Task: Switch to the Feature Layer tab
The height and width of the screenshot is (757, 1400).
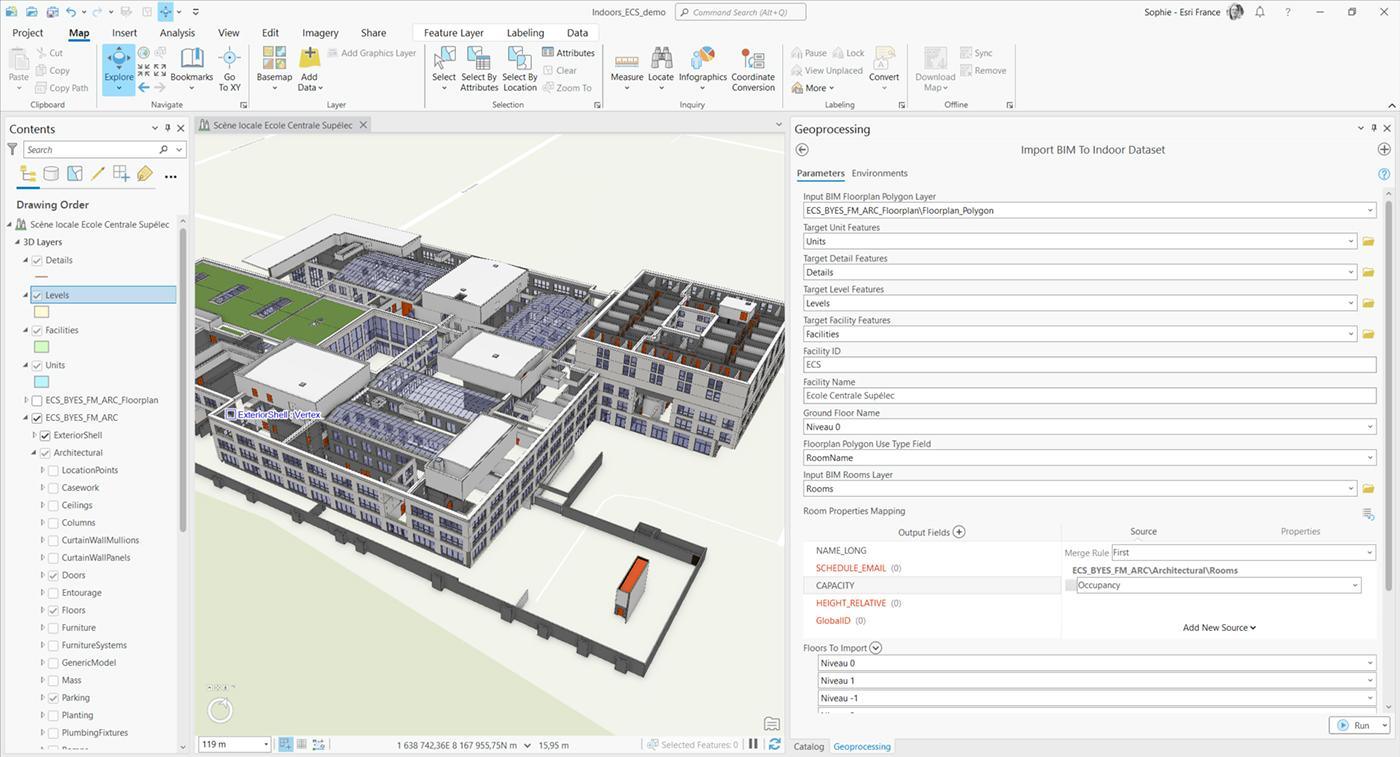Action: (x=454, y=33)
